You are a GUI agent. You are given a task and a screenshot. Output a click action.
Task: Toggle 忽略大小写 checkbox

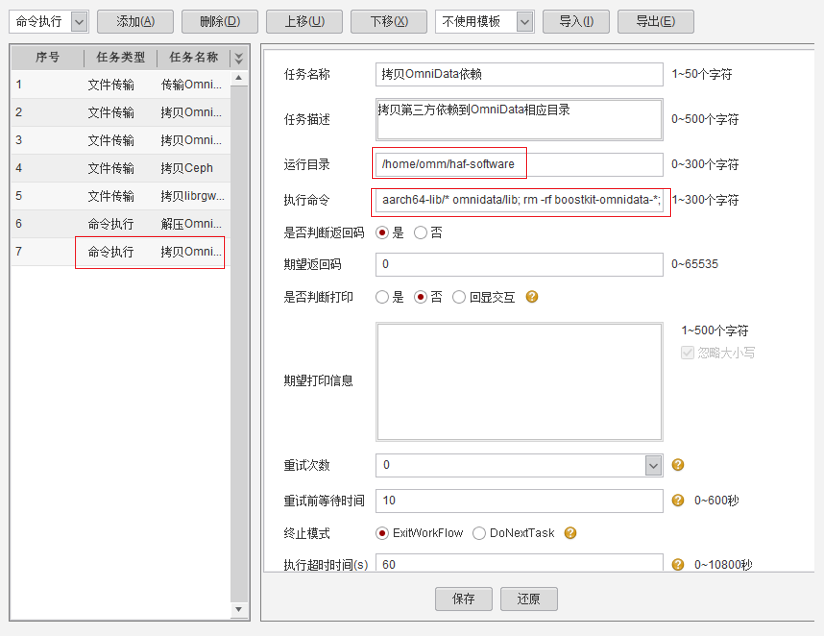tap(687, 352)
